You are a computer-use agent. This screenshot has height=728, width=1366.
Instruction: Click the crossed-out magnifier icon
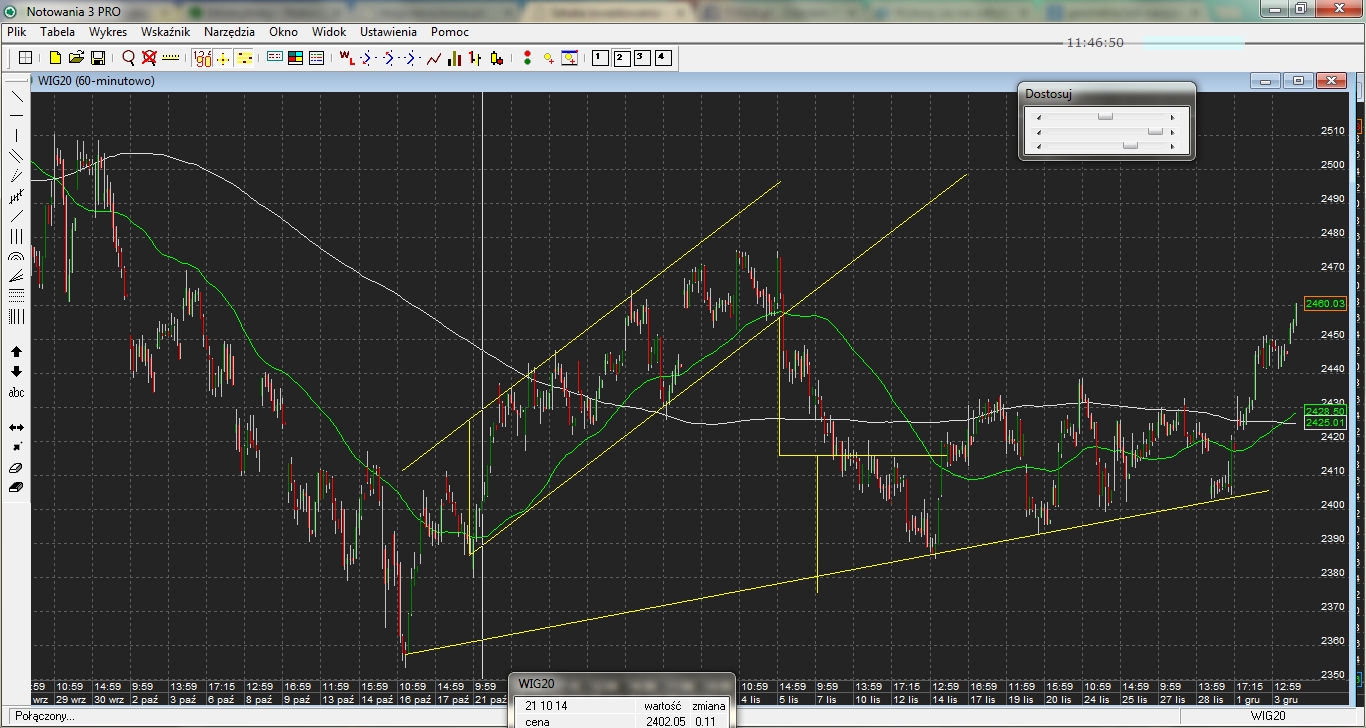tap(149, 58)
